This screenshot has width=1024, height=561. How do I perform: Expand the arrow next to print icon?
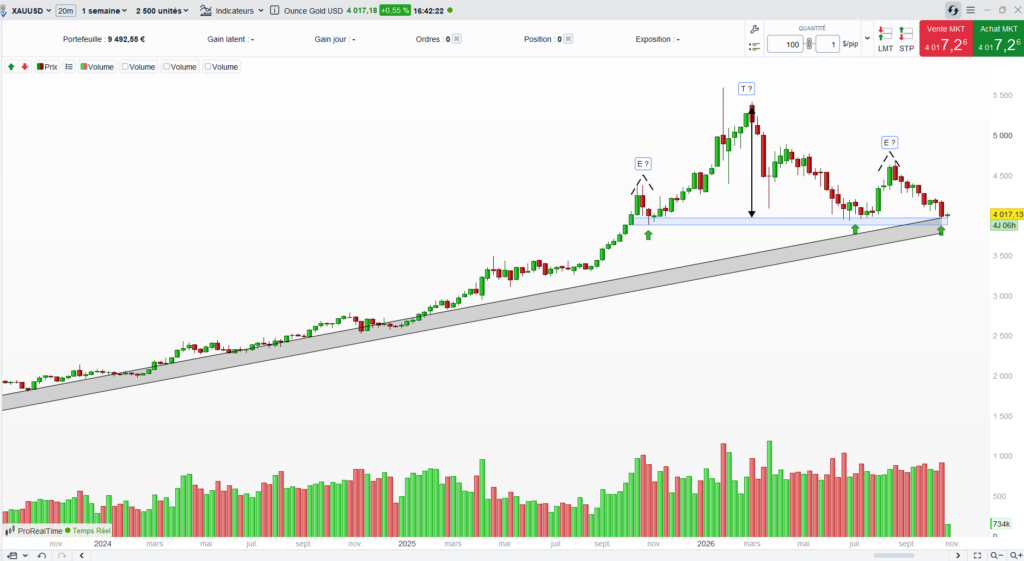(x=25, y=555)
